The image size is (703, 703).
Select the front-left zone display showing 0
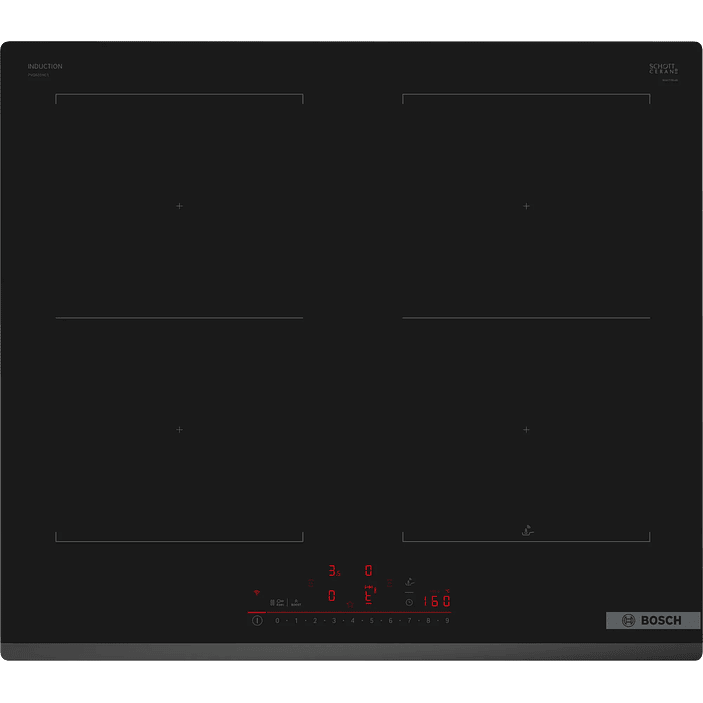tap(332, 595)
